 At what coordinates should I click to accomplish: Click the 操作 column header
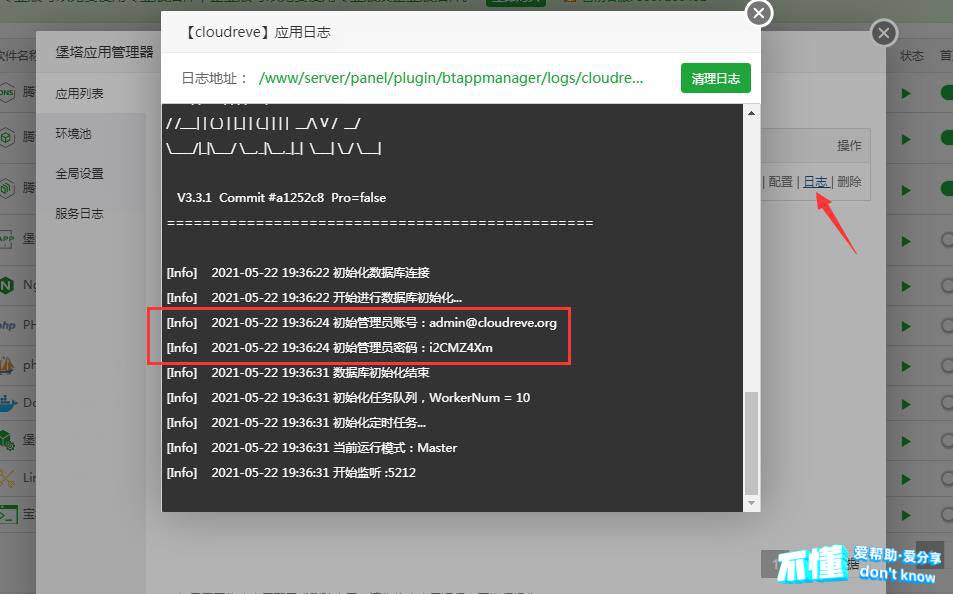[849, 145]
